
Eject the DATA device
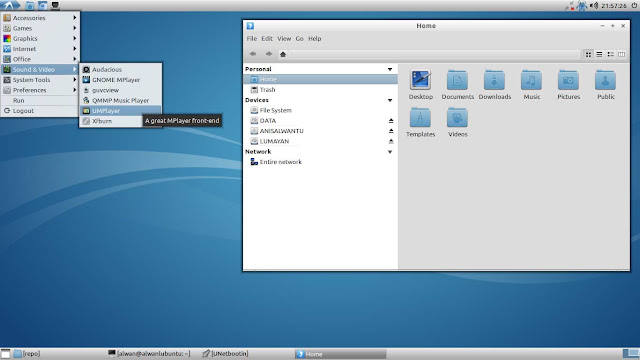(x=391, y=121)
